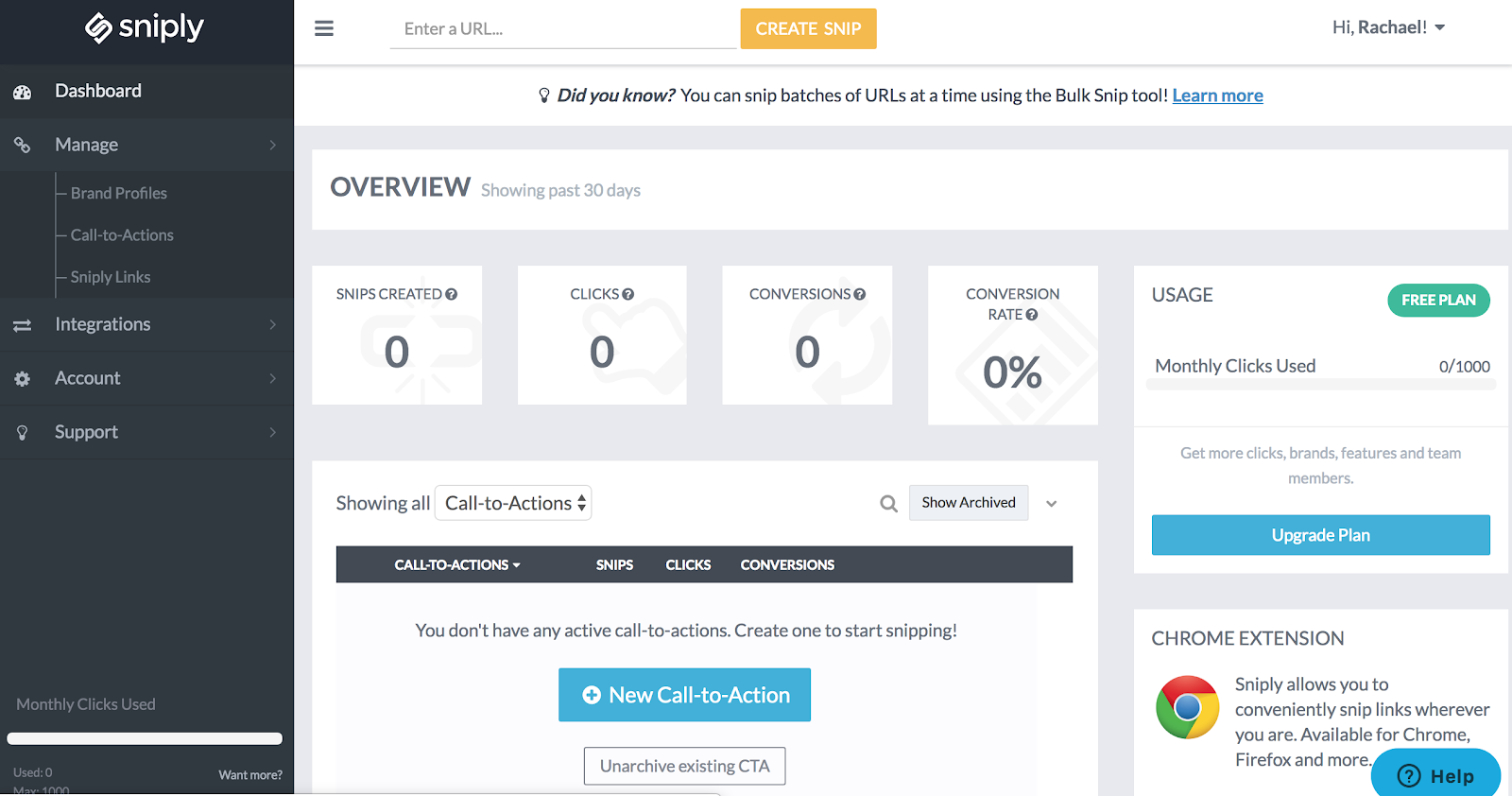Click the Usage monthly clicks progress bar
The height and width of the screenshot is (796, 1512).
pos(1320,385)
